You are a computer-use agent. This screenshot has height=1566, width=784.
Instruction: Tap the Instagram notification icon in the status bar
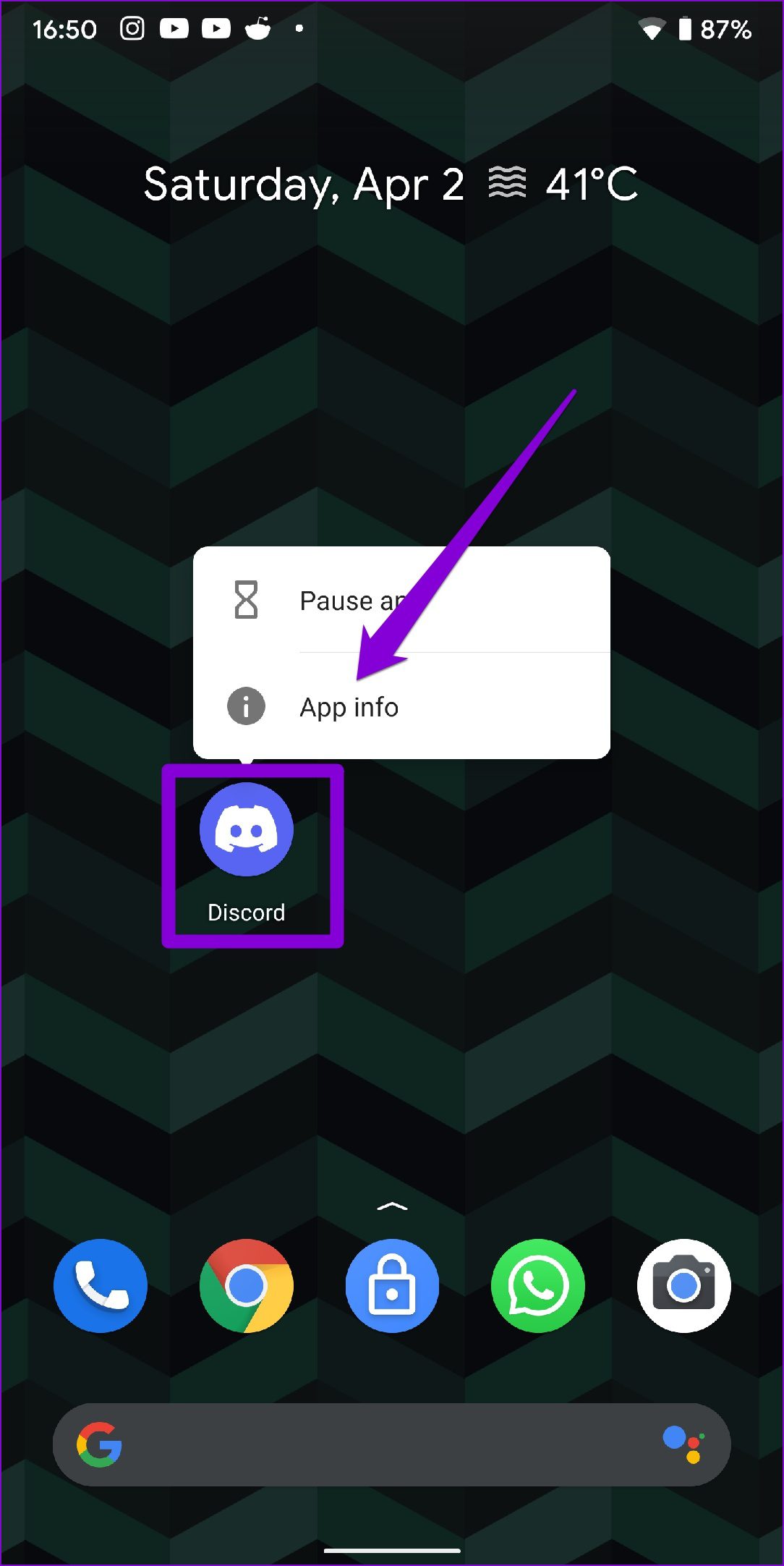click(132, 28)
